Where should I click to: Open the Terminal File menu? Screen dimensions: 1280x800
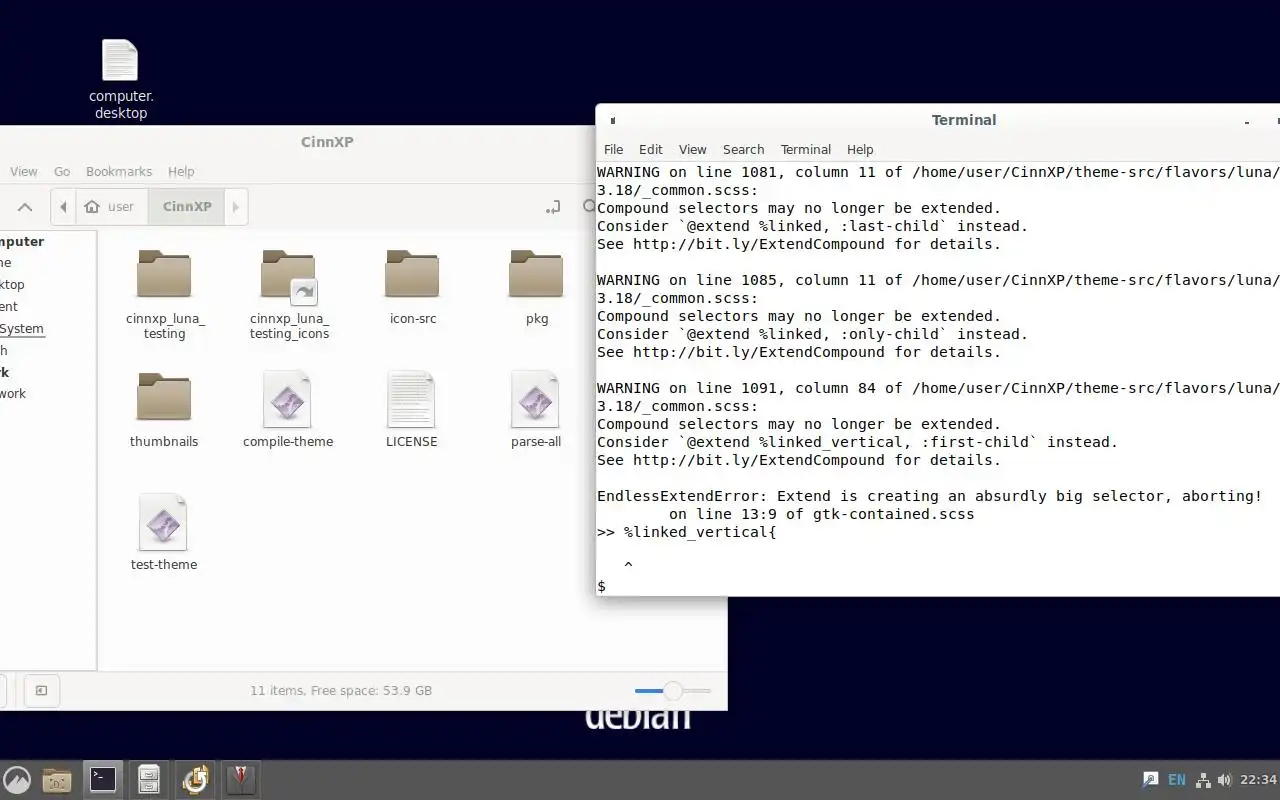[614, 149]
